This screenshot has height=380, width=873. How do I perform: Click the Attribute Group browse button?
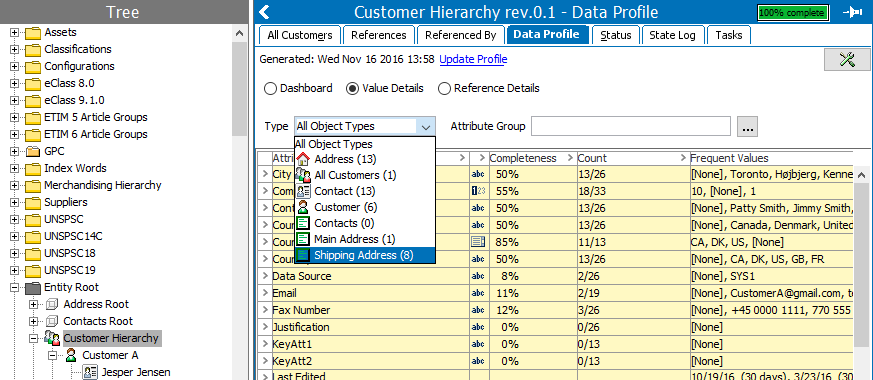[x=747, y=126]
